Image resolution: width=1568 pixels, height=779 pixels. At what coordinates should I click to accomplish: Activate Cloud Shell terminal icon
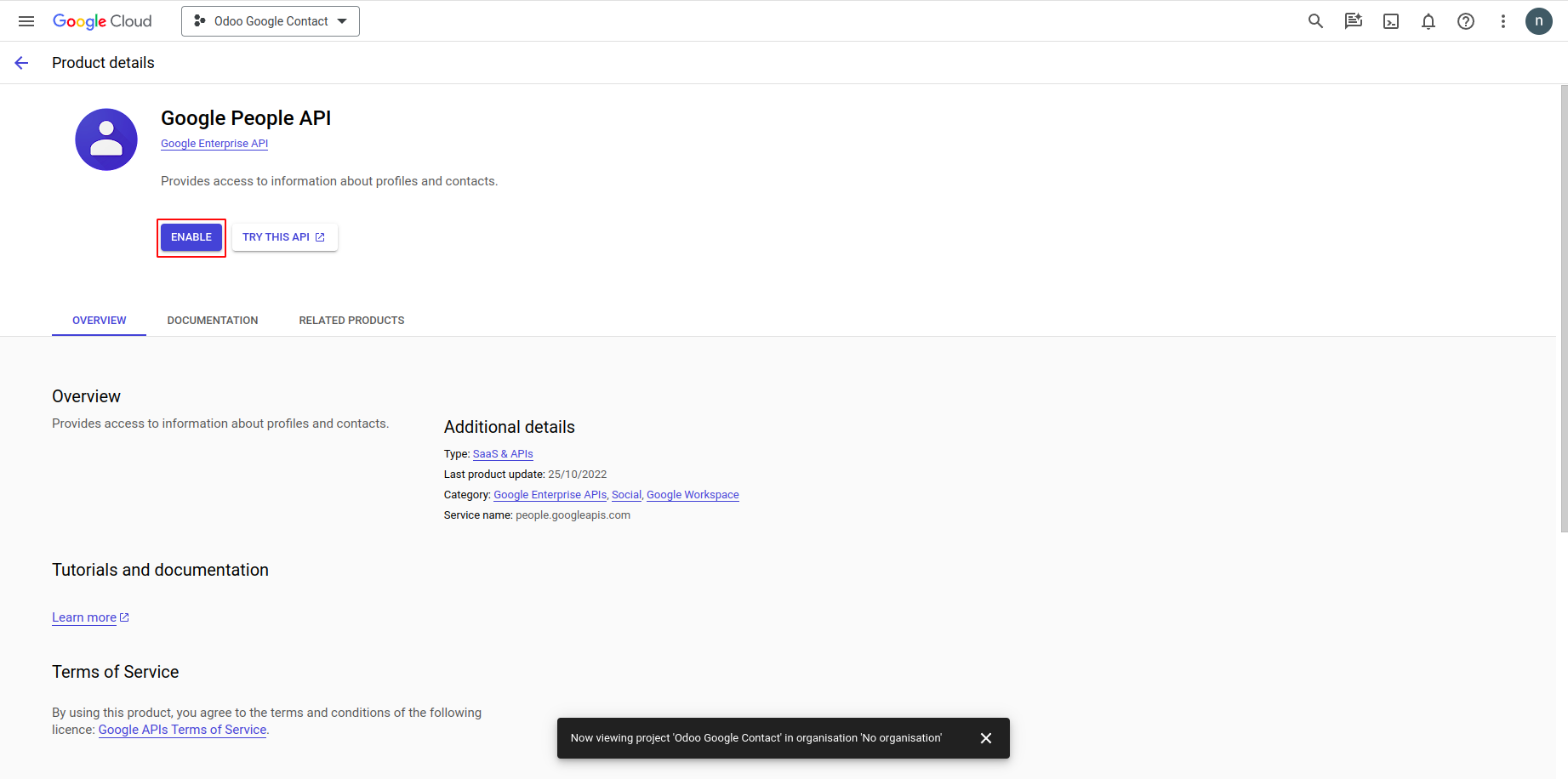(x=1391, y=21)
